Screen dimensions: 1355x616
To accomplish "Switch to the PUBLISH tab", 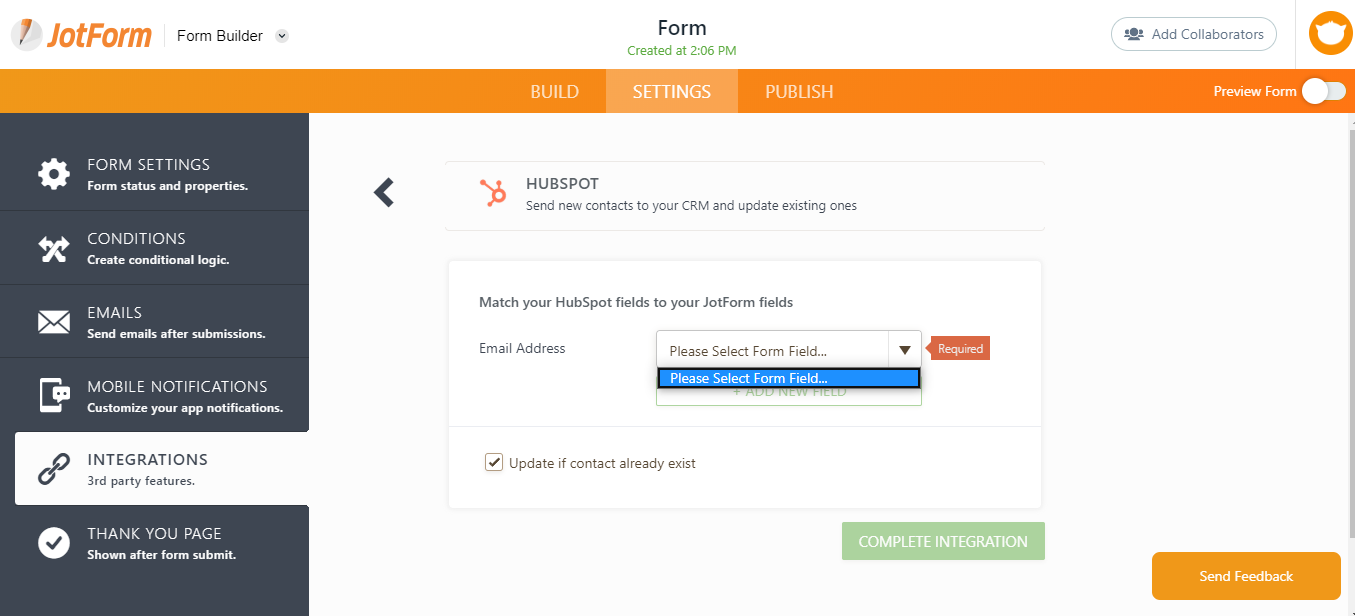I will pos(799,91).
